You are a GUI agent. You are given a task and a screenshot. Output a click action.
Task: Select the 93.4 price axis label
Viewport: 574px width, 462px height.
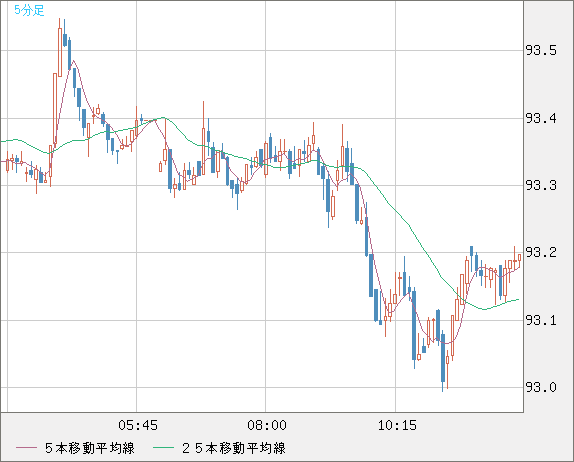click(541, 118)
